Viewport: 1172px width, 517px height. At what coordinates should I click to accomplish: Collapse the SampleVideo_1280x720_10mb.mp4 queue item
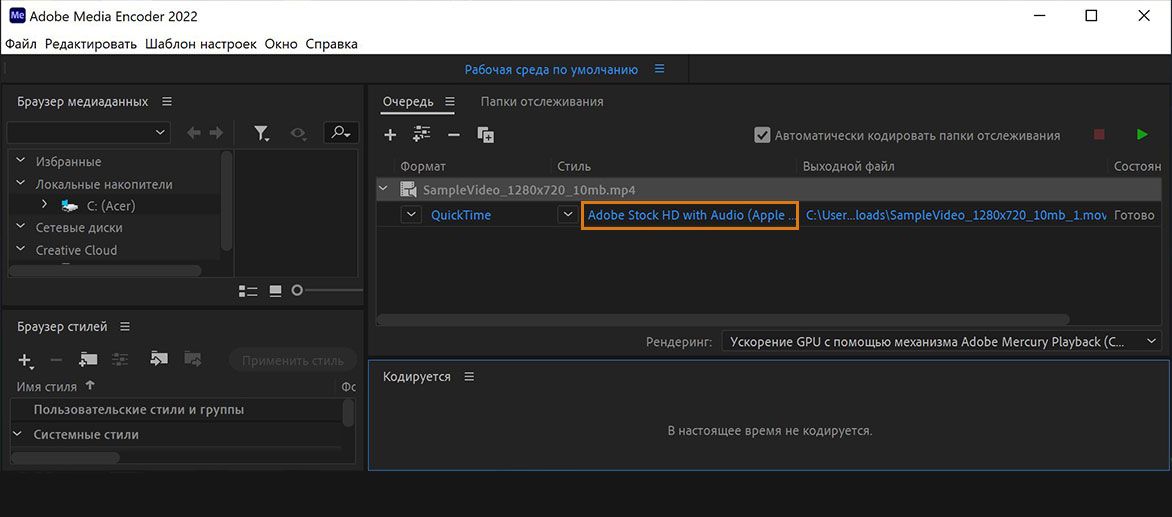pos(383,189)
